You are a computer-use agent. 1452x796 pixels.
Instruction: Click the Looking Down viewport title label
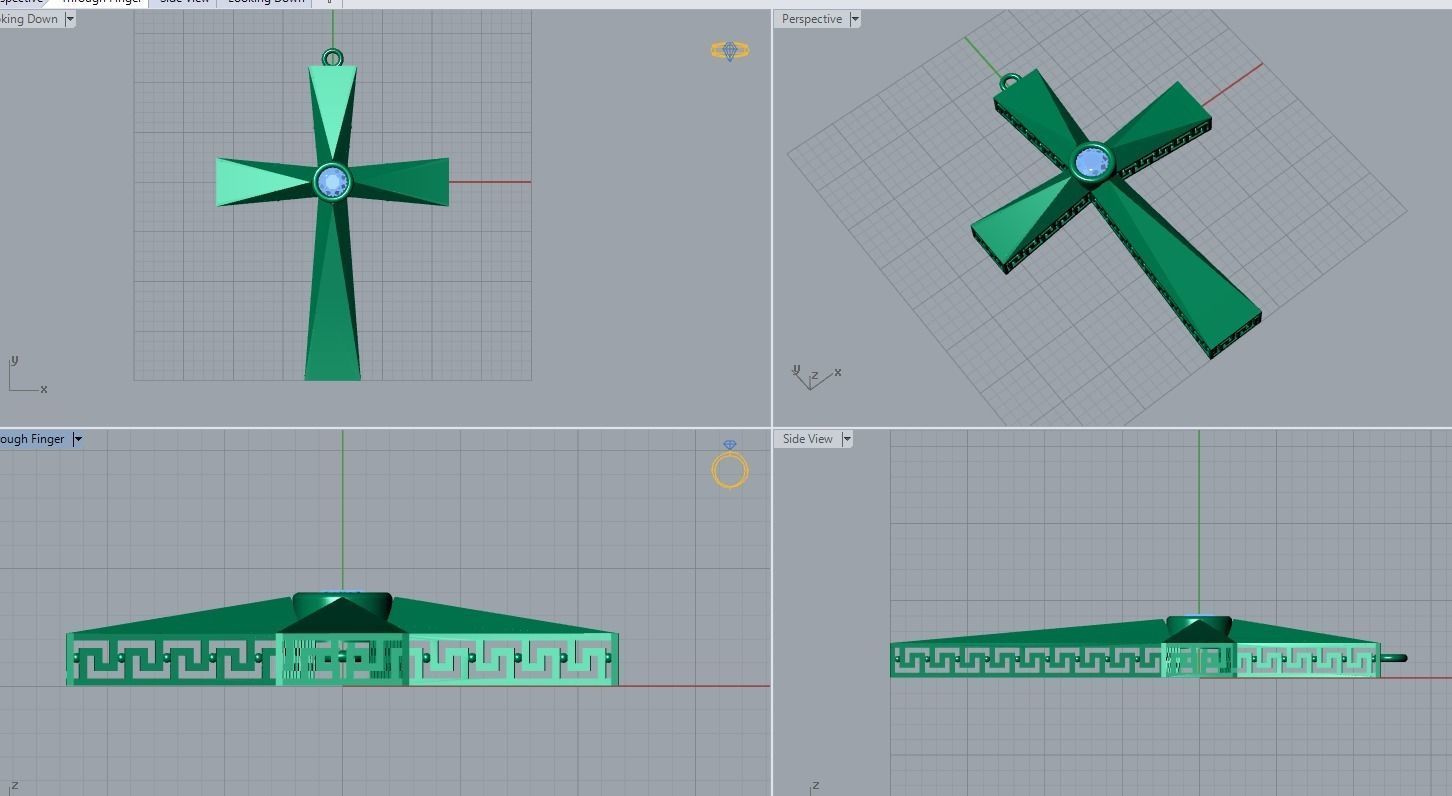tap(30, 19)
